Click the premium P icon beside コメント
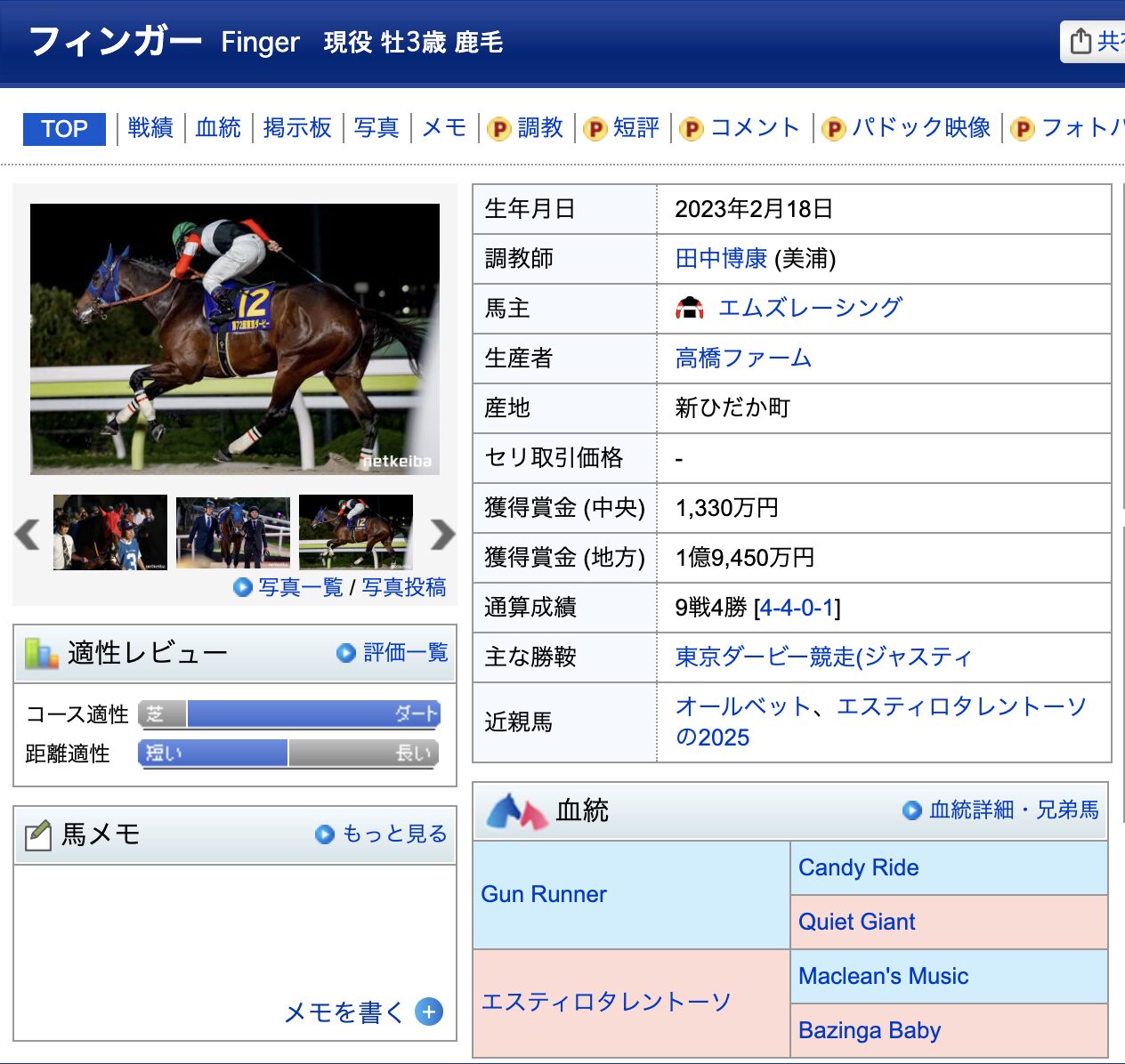The height and width of the screenshot is (1064, 1125). 691,130
